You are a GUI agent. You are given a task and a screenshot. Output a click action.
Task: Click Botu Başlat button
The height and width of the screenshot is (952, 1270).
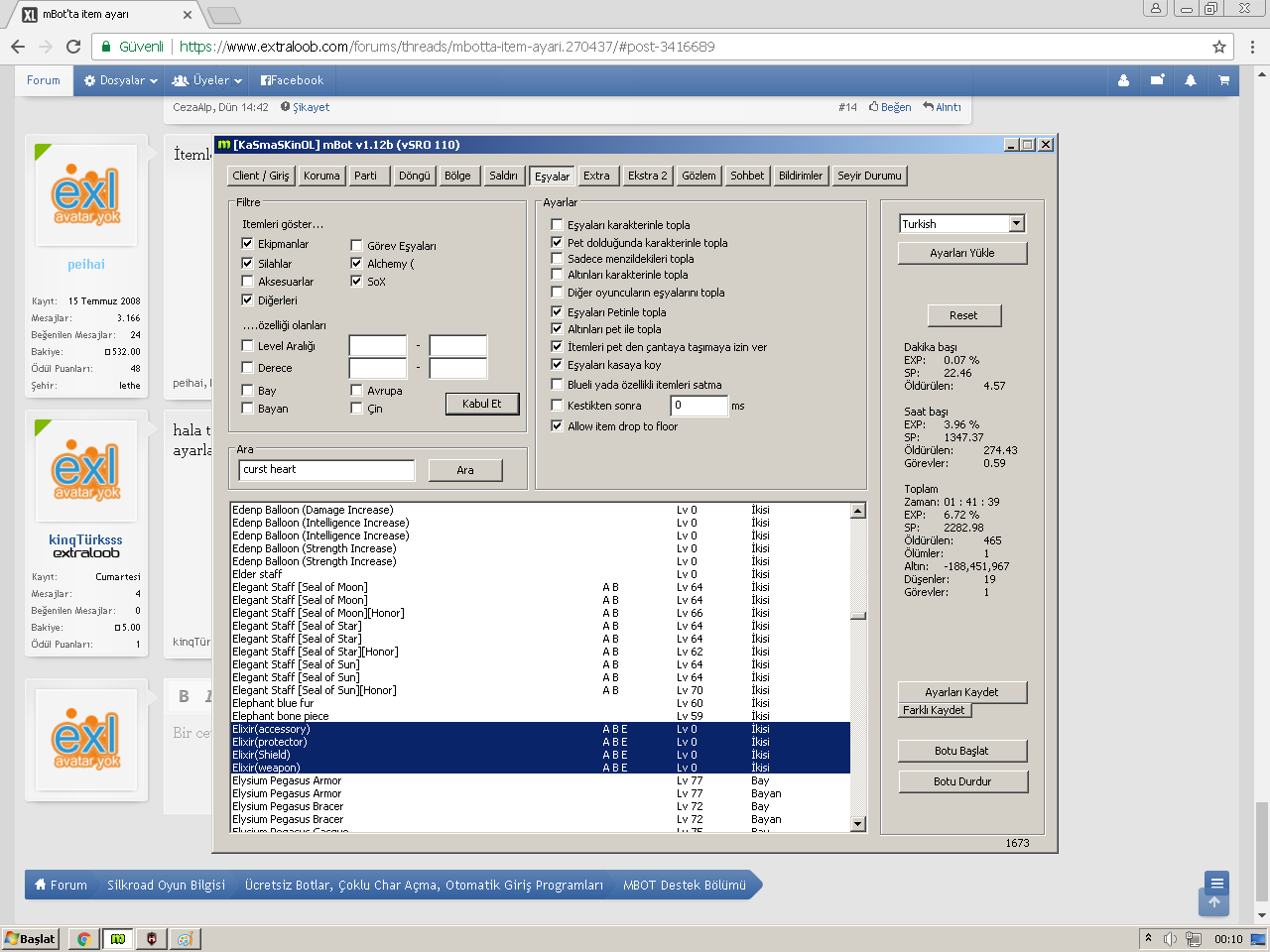(x=962, y=751)
